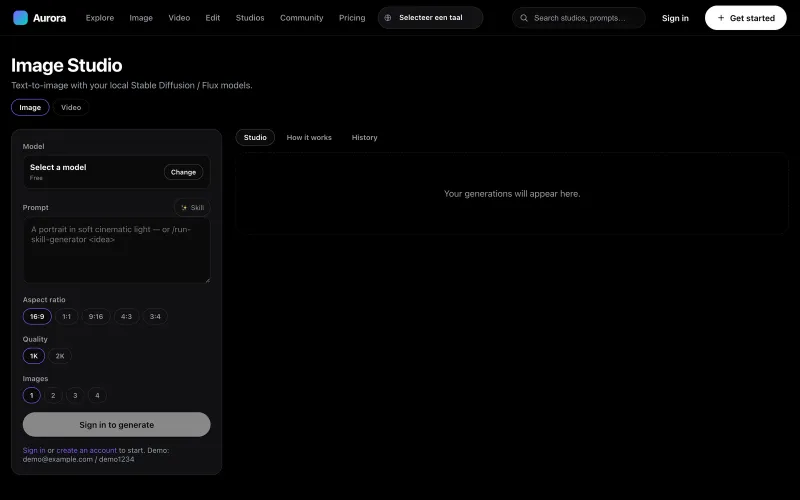The image size is (800, 500).
Task: Click the Change model button
Action: pyautogui.click(x=183, y=172)
